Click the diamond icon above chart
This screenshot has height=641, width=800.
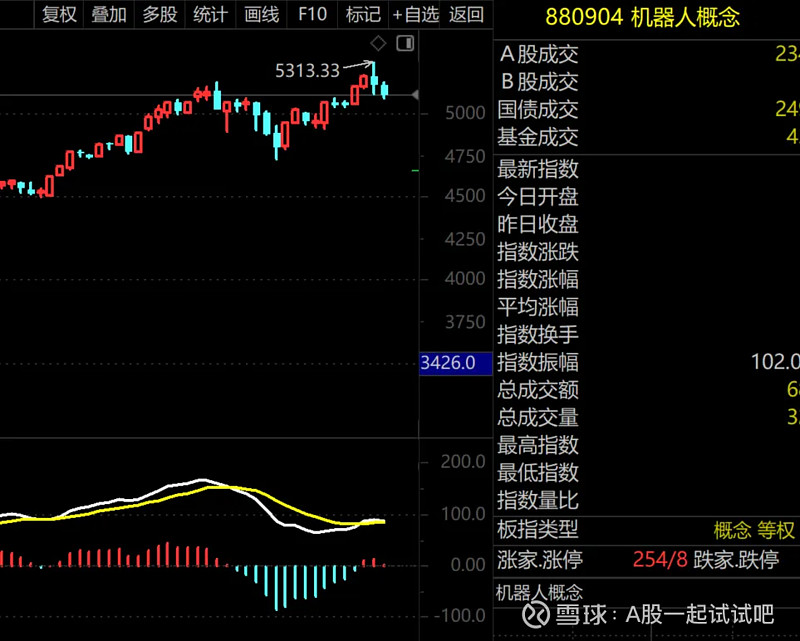378,43
